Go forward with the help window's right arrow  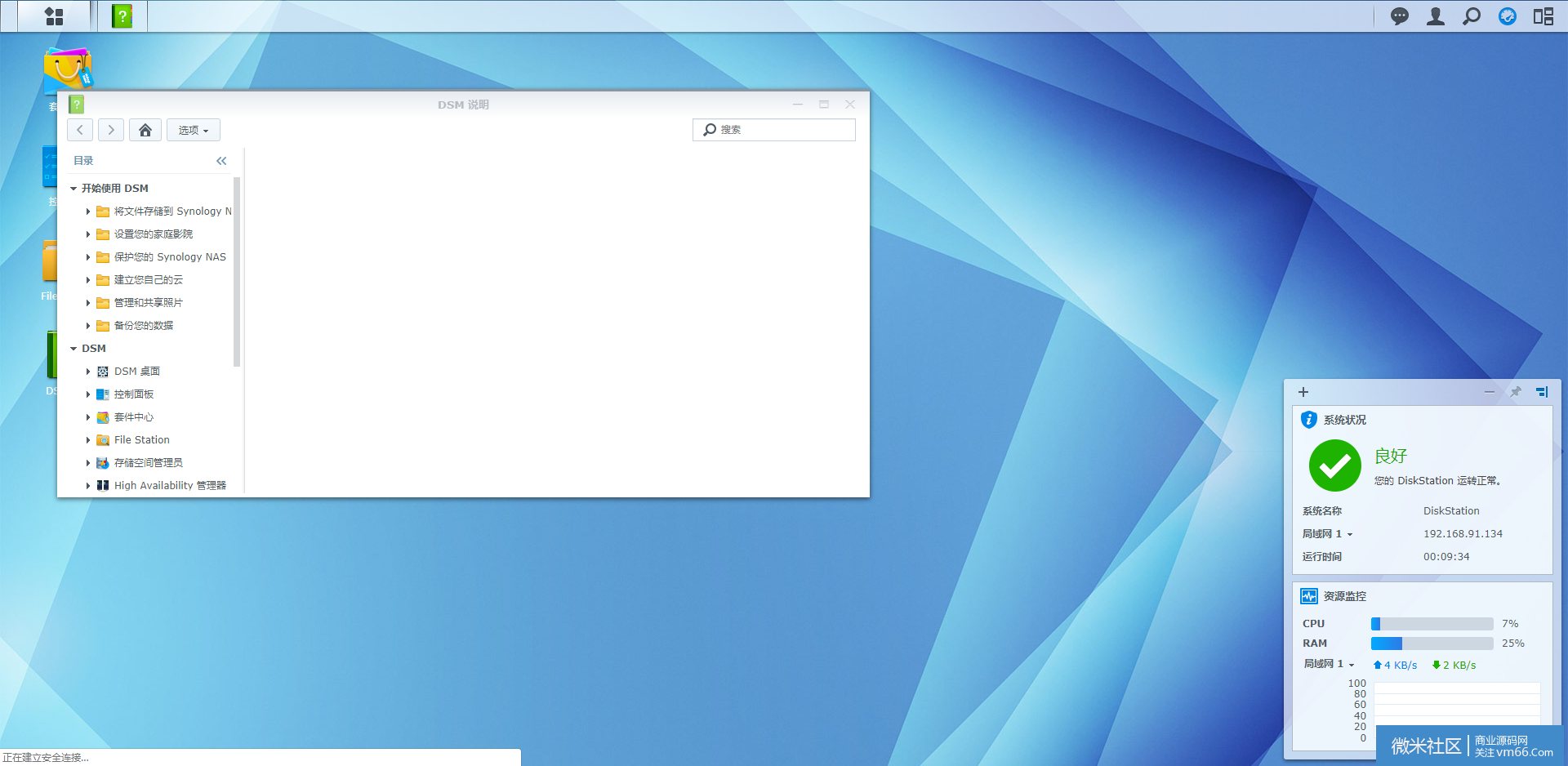111,130
